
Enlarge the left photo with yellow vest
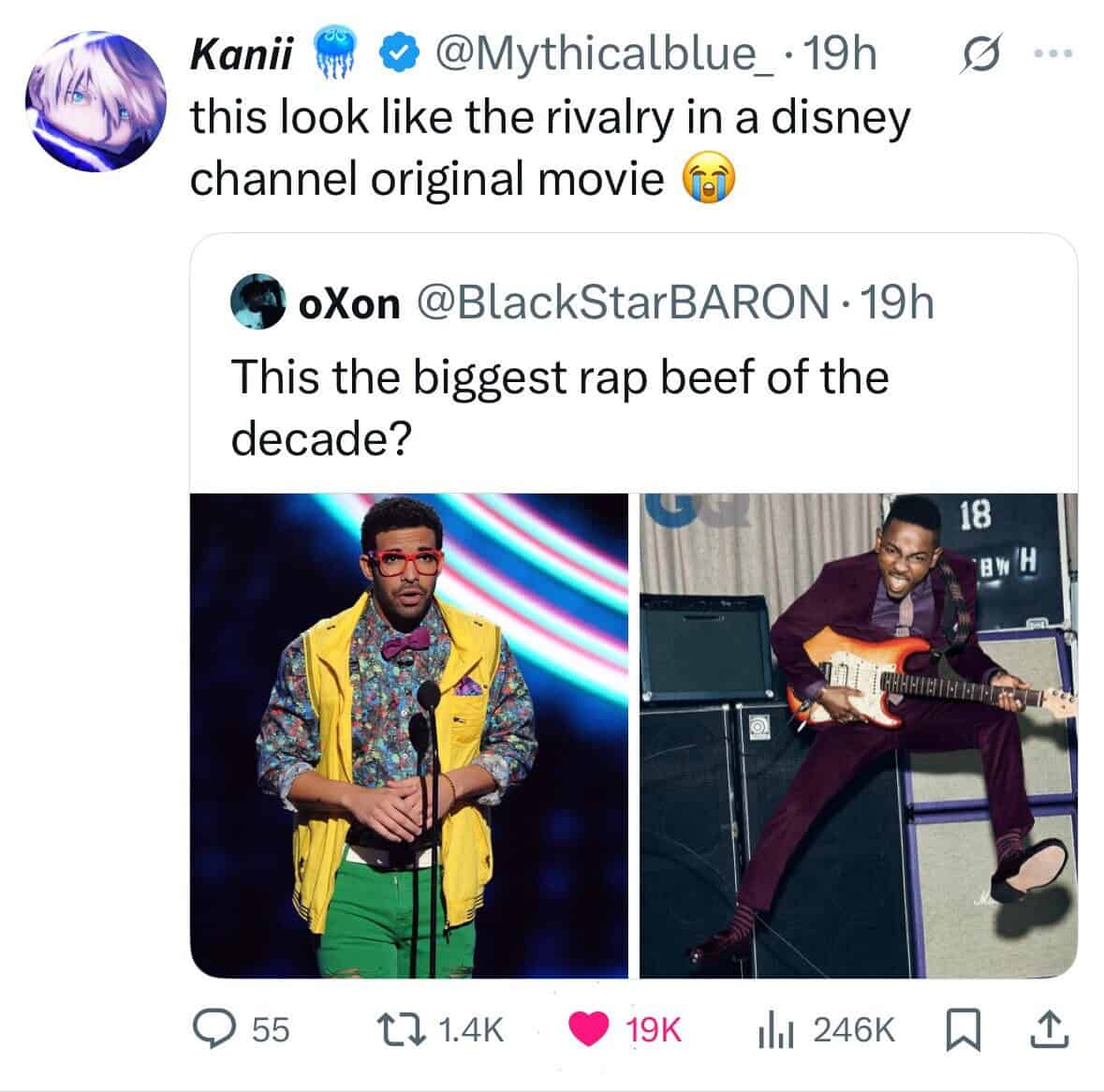[x=409, y=735]
